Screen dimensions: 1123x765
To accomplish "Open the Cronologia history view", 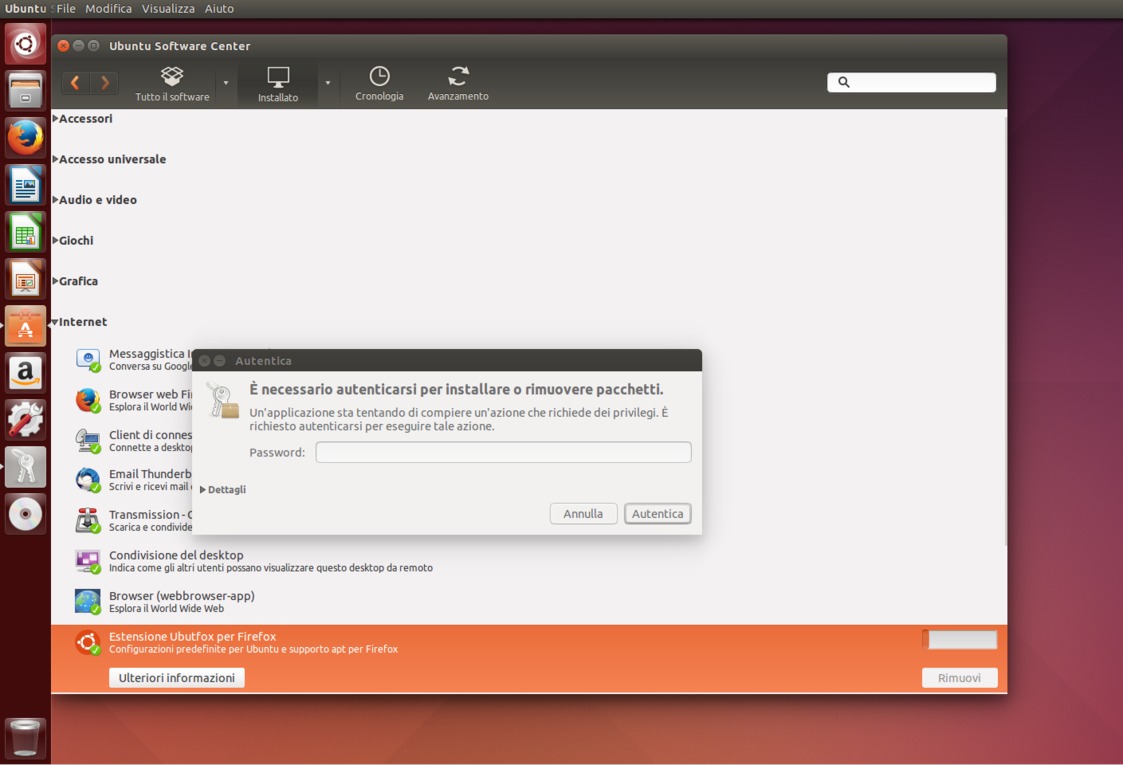I will [x=380, y=85].
